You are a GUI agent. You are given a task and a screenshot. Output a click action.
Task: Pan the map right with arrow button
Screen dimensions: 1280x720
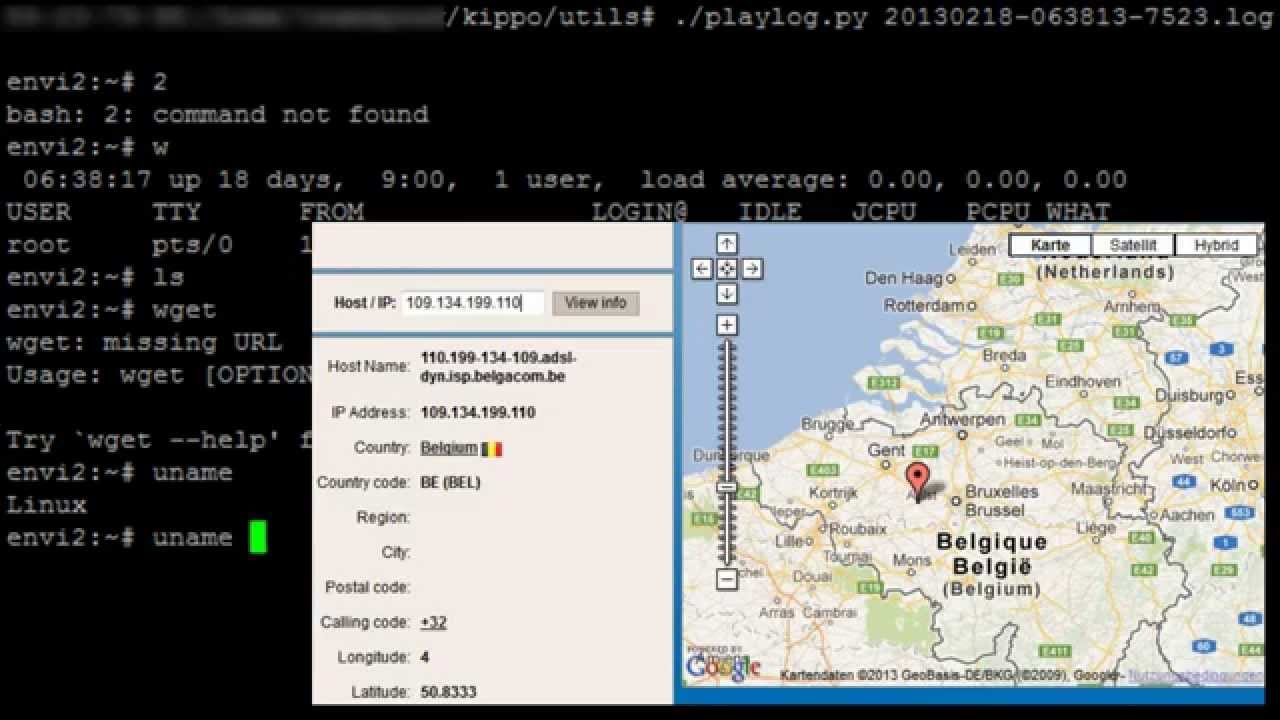pyautogui.click(x=752, y=268)
